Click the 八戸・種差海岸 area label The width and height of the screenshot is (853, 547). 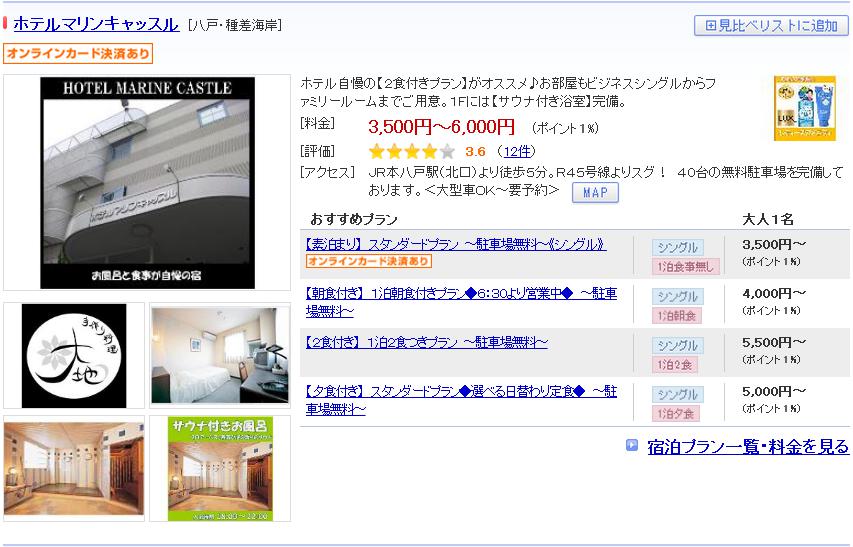click(234, 25)
